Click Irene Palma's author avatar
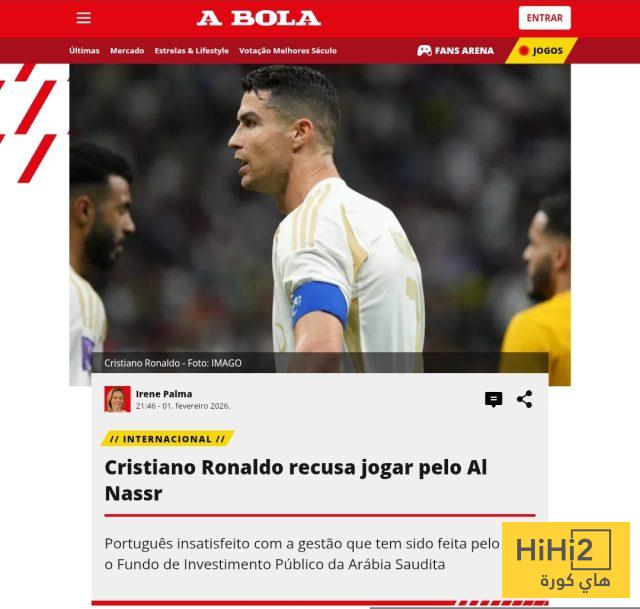Image resolution: width=640 pixels, height=609 pixels. click(x=118, y=399)
